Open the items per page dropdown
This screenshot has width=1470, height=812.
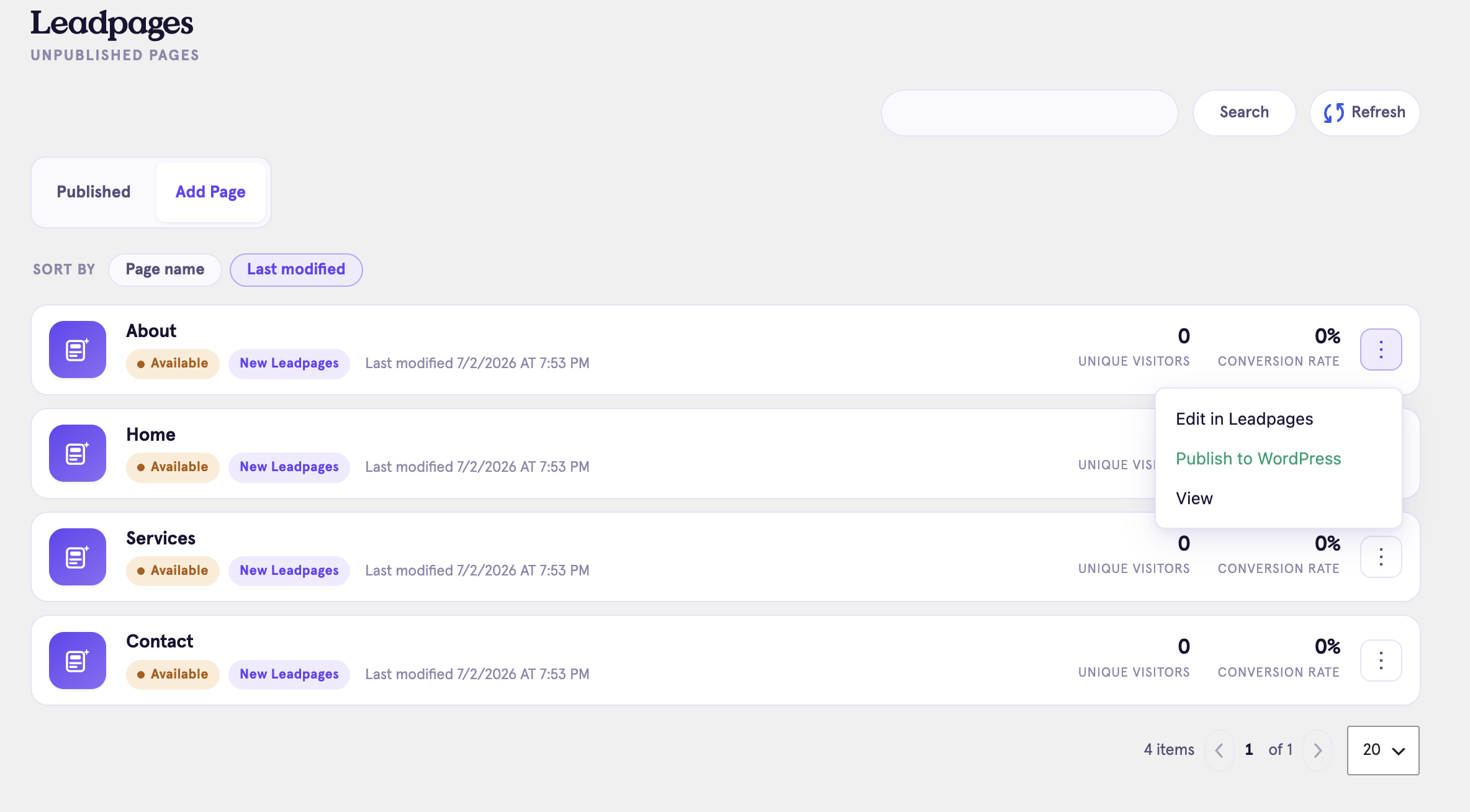1383,750
